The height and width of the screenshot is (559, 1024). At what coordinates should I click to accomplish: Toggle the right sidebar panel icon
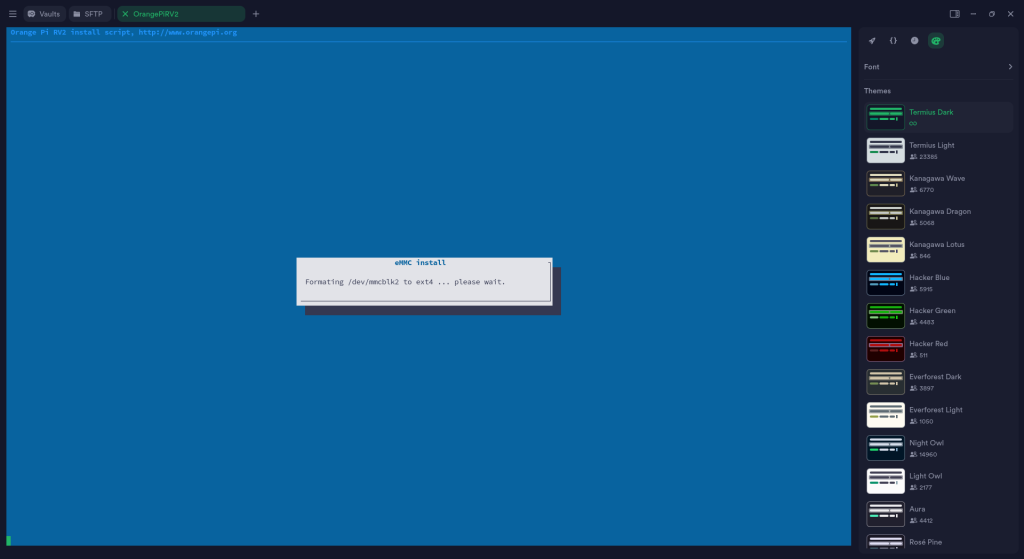click(954, 14)
